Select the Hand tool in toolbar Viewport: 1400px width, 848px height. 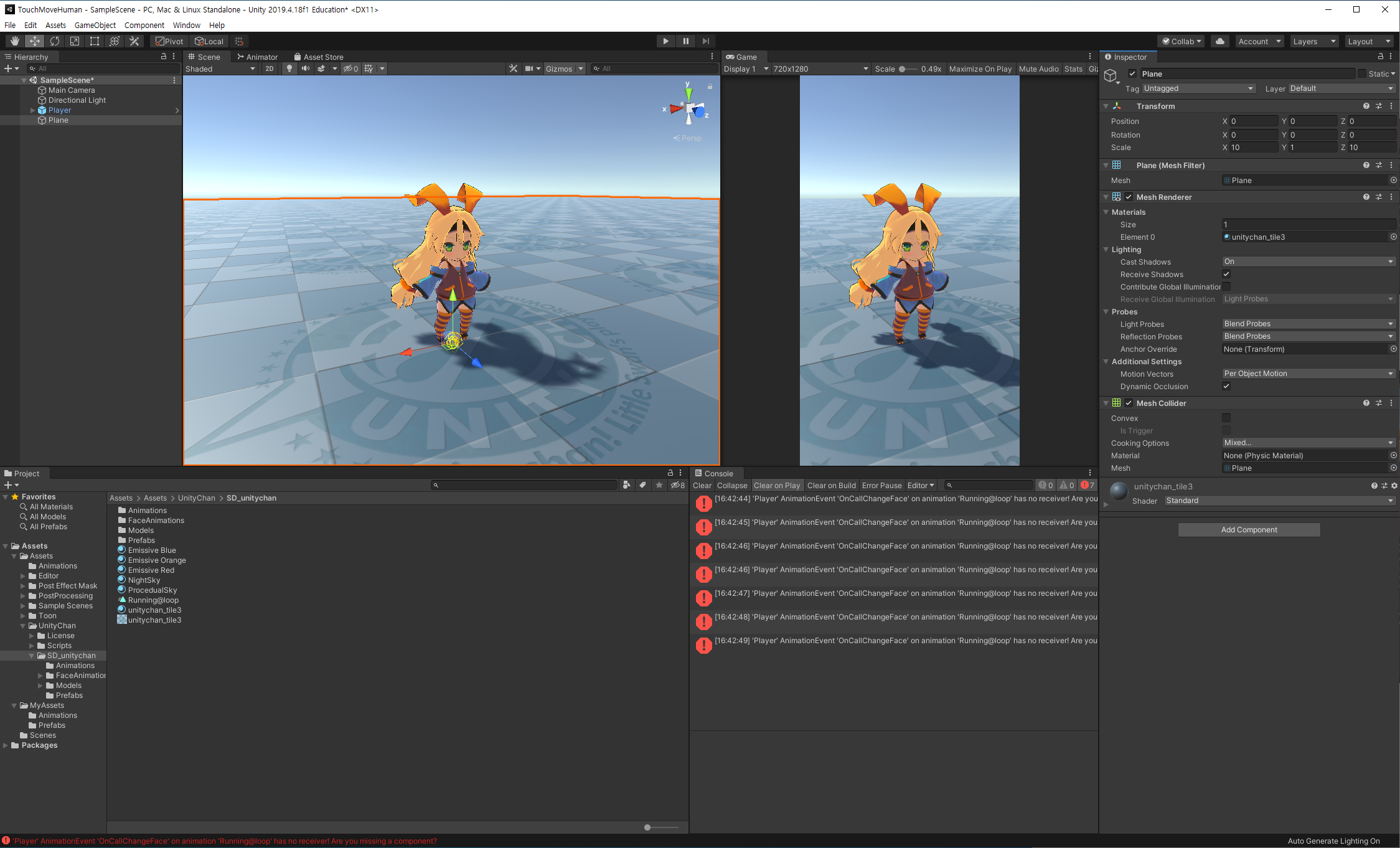tap(14, 41)
